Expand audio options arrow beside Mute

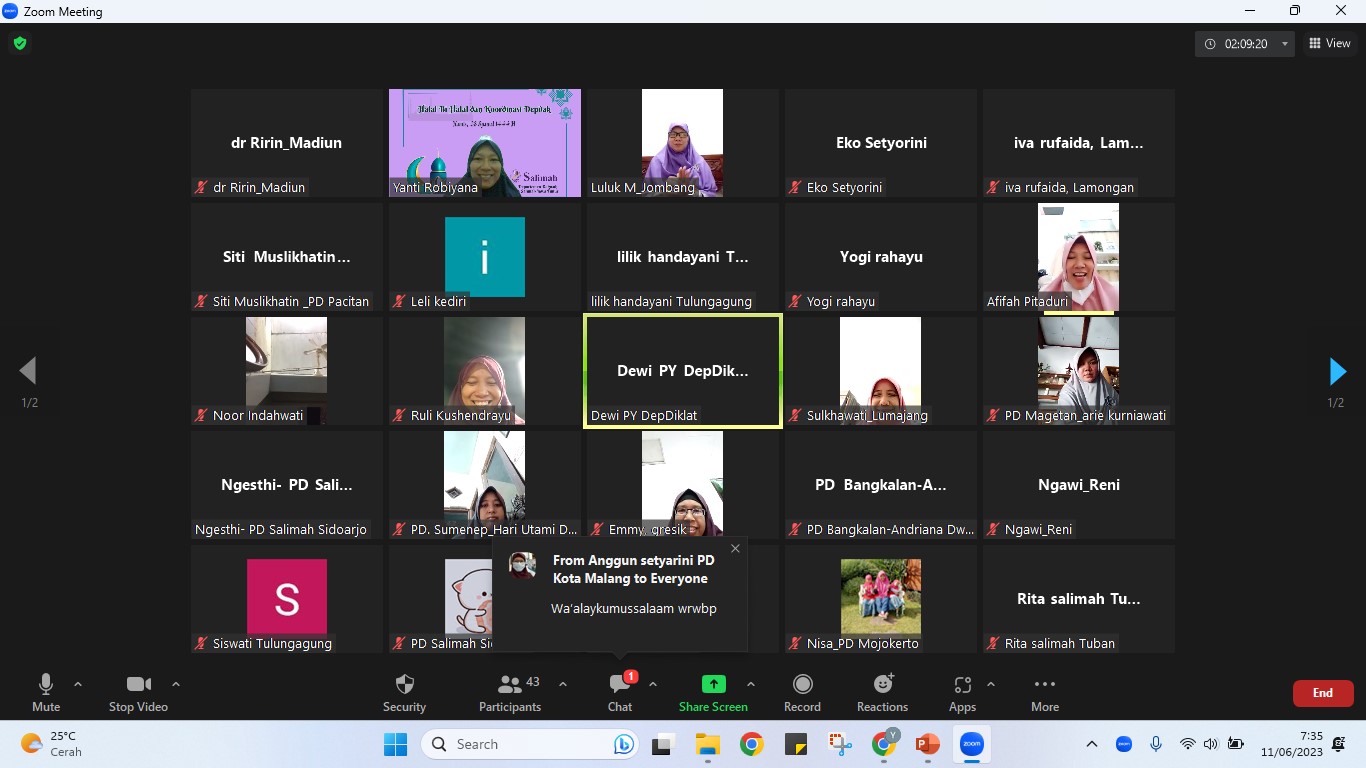(78, 685)
